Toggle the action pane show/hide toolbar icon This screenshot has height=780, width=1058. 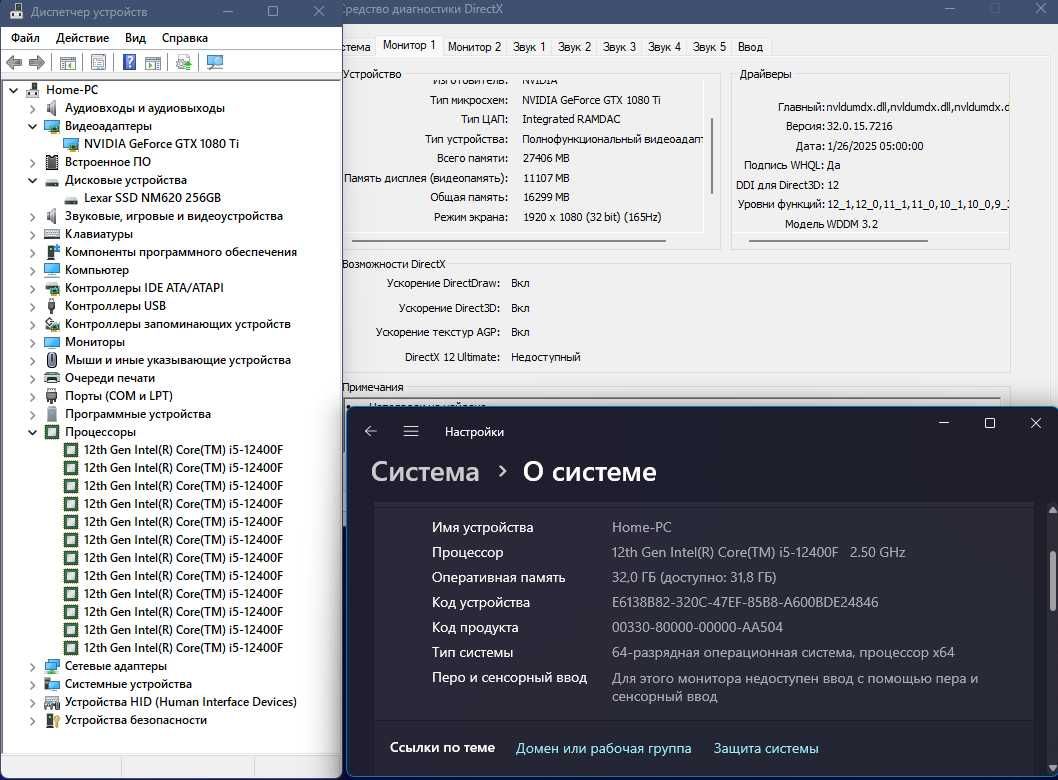tap(153, 63)
